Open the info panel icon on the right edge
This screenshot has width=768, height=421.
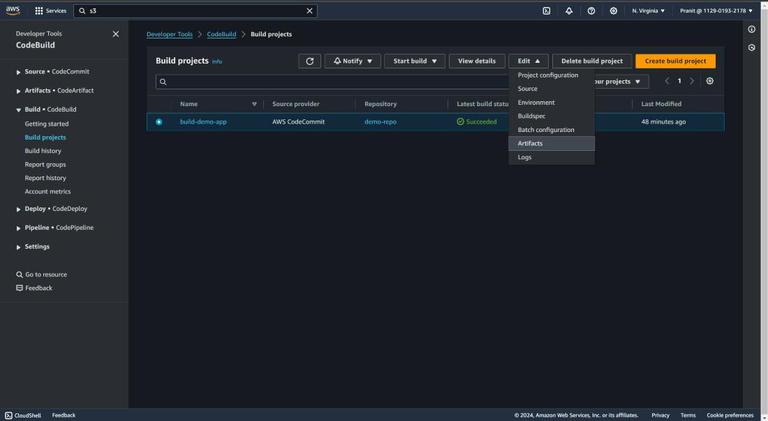click(x=751, y=29)
